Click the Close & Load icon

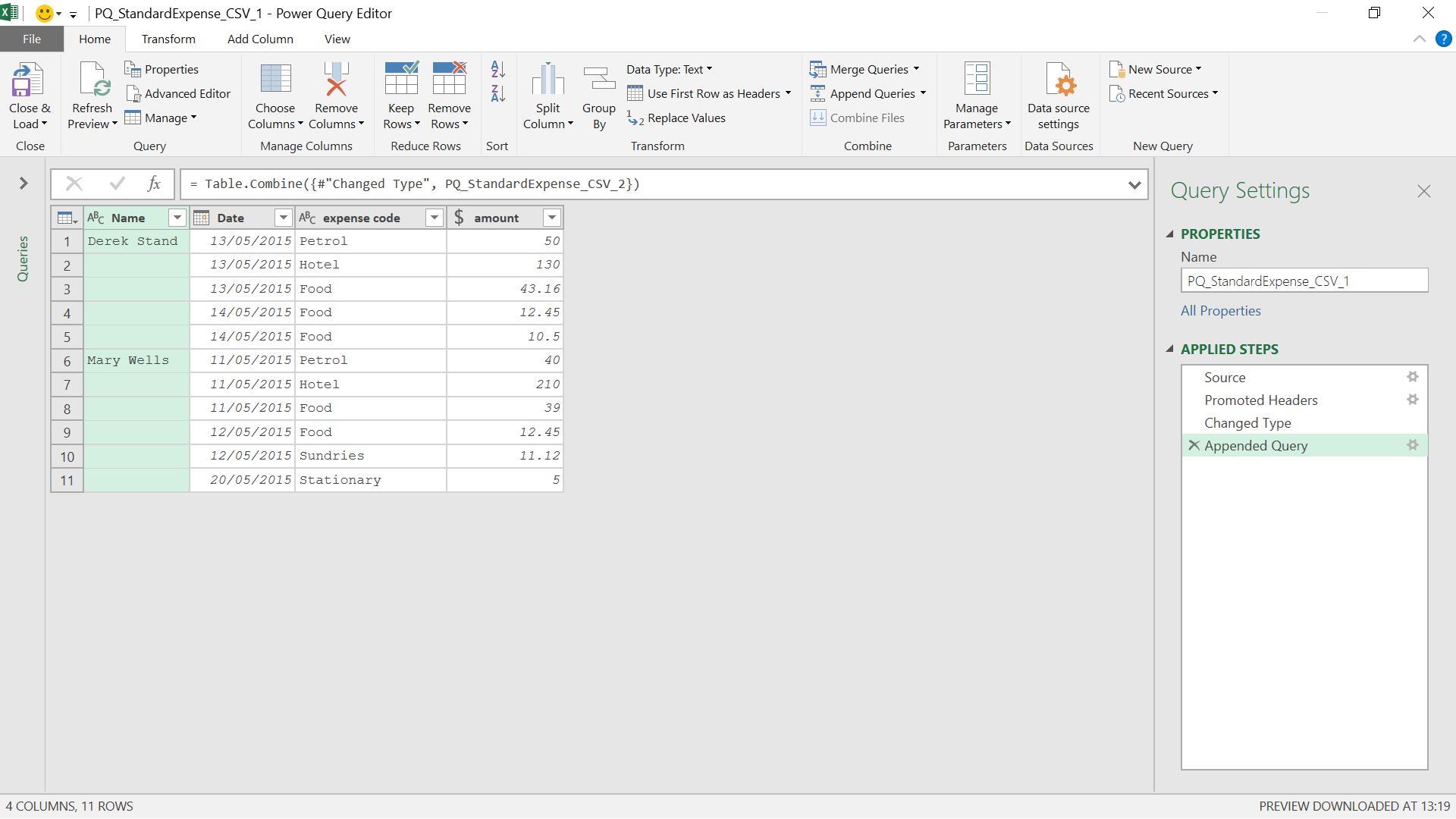[28, 80]
